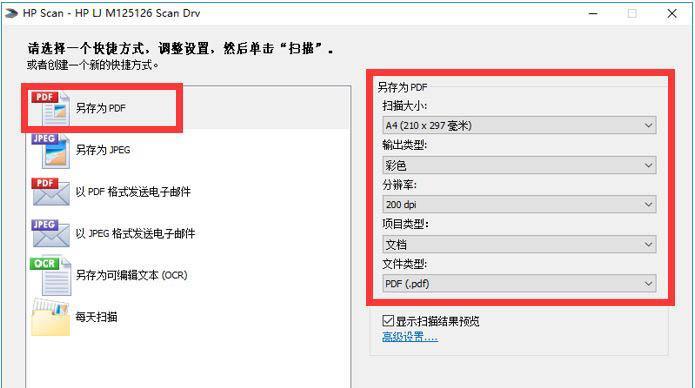Toggle 显示扫描结果预览 checkbox
This screenshot has width=695, height=388.
coord(388,321)
